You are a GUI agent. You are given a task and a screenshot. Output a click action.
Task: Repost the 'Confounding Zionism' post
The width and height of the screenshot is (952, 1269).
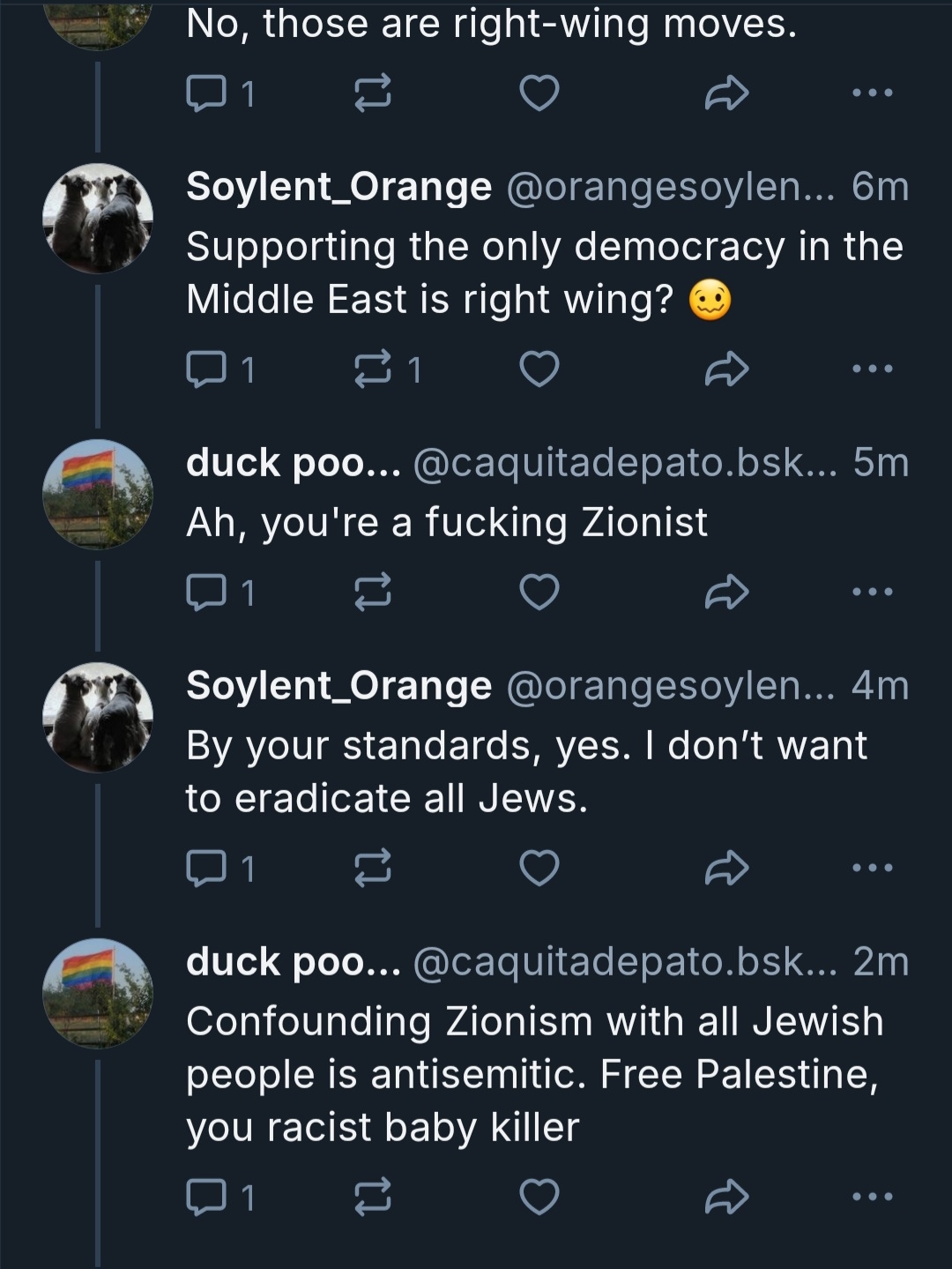click(372, 1198)
